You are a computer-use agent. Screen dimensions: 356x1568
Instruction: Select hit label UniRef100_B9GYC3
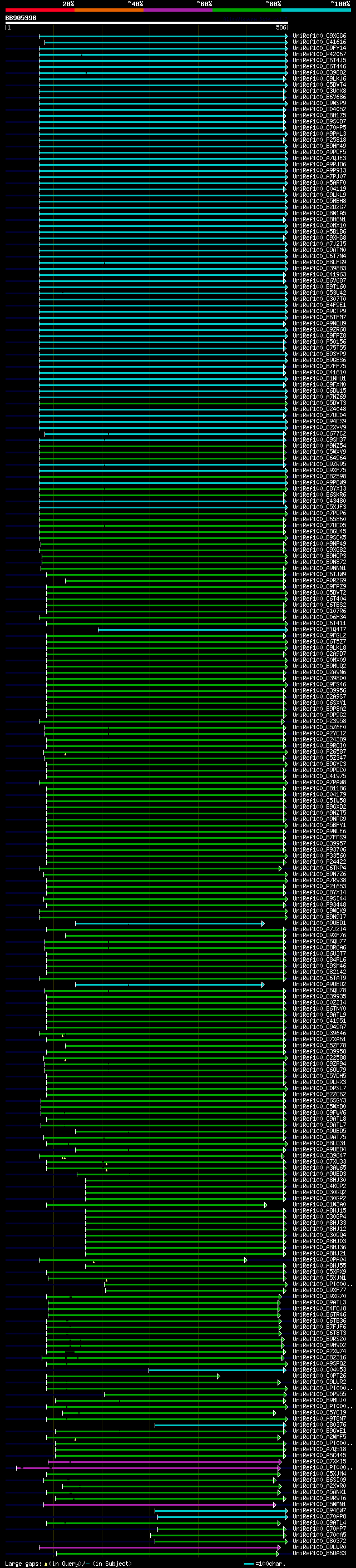click(x=319, y=763)
